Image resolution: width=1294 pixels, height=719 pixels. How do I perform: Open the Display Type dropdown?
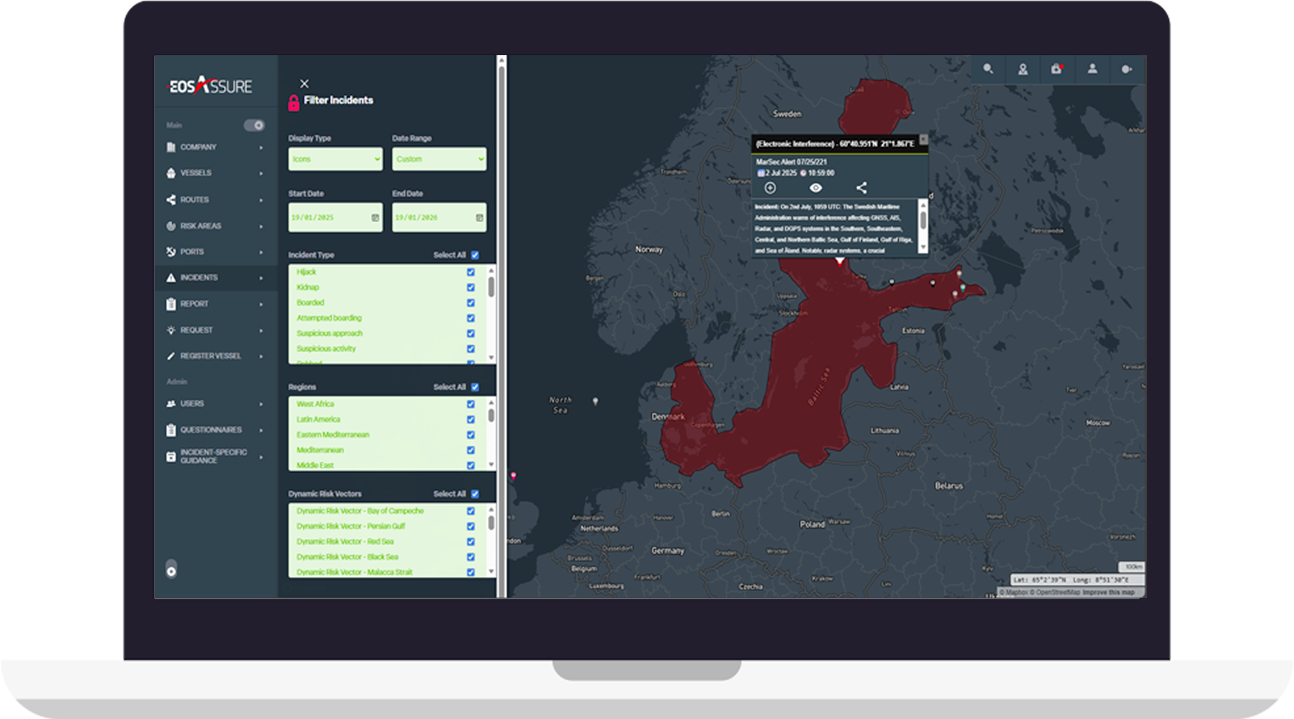pos(335,159)
